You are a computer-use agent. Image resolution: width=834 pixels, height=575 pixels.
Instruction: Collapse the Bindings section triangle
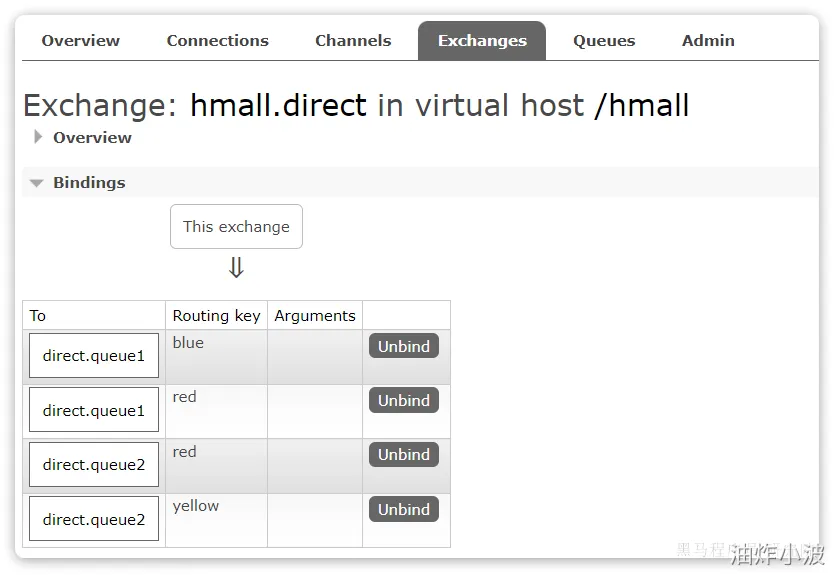37,183
